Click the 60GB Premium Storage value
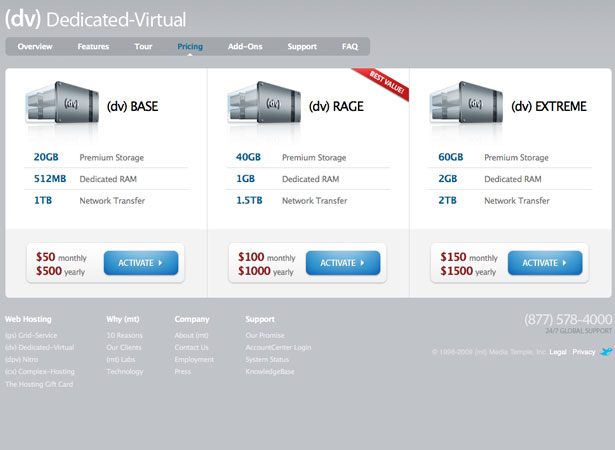Screen dimensions: 615x450 coord(451,157)
